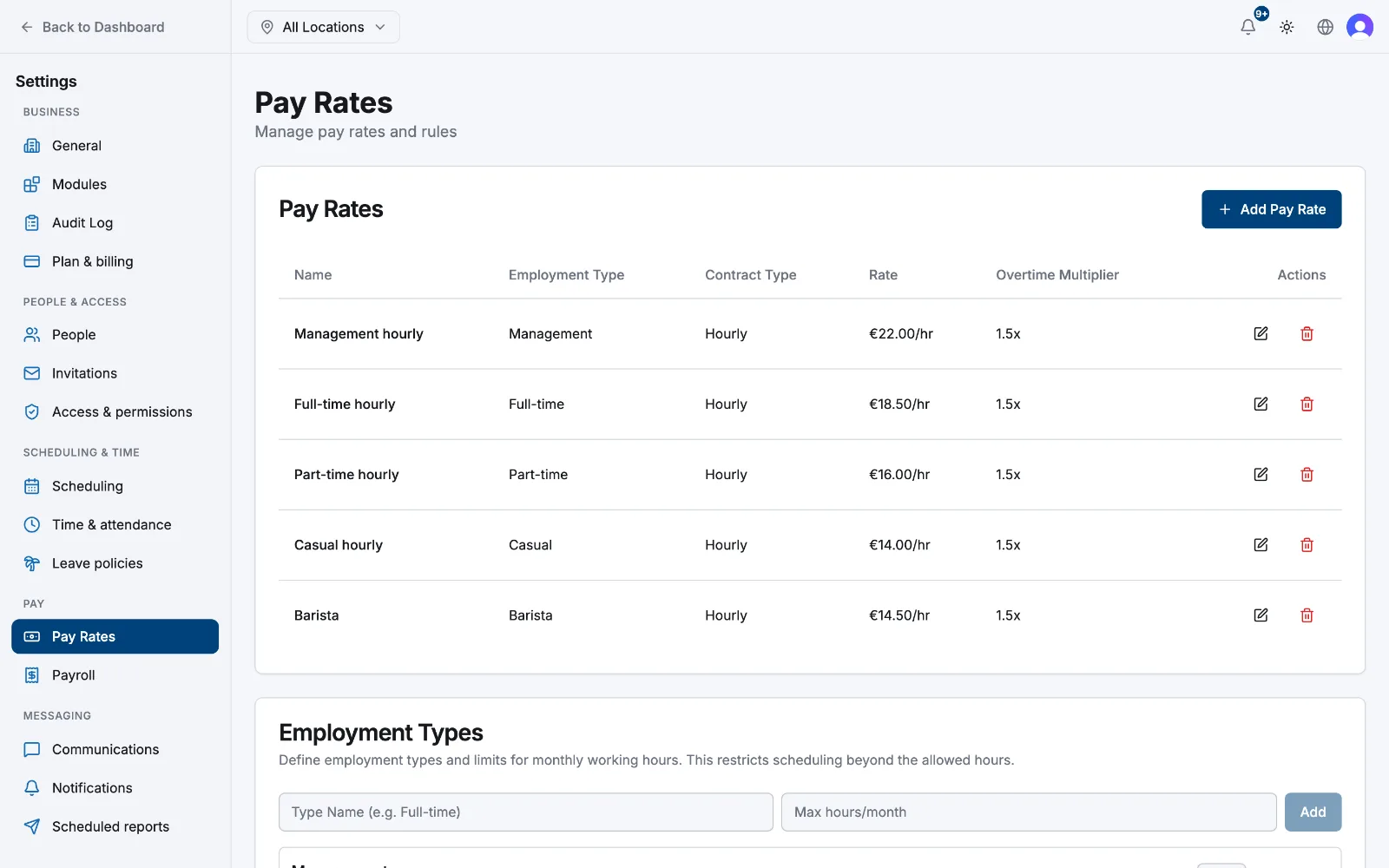
Task: Delete the Part-time hourly pay rate
Action: coord(1307,474)
